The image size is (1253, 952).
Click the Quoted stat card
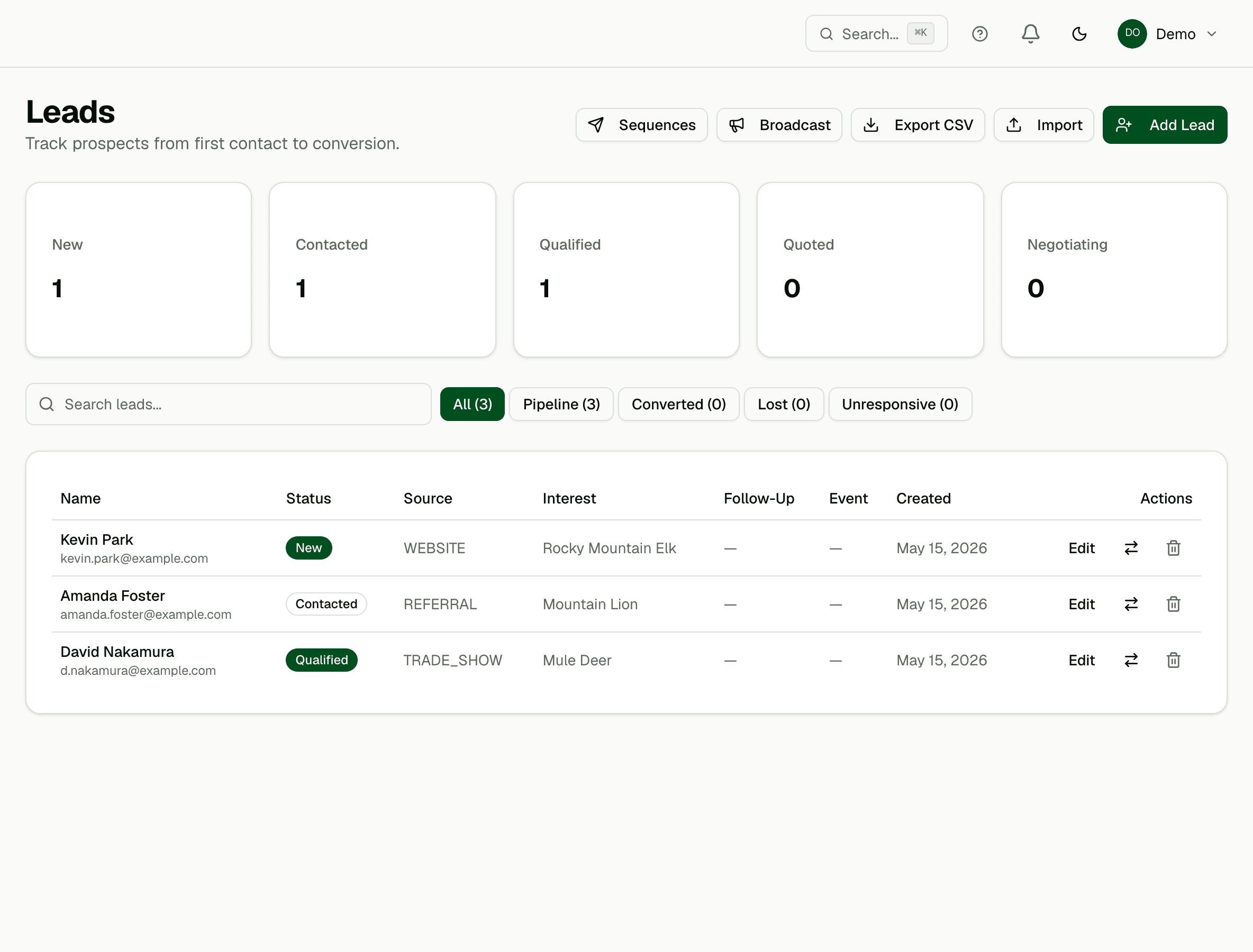pyautogui.click(x=870, y=270)
